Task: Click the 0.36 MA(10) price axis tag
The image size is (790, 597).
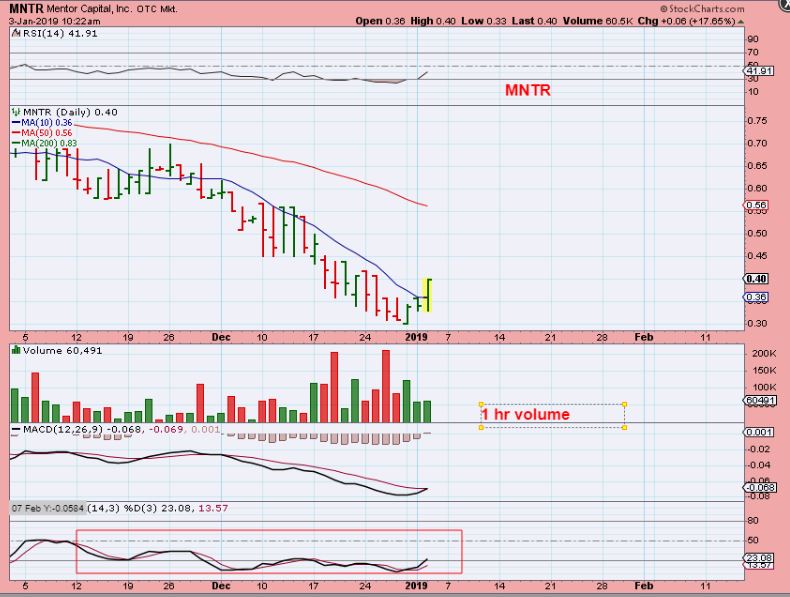Action: [756, 297]
